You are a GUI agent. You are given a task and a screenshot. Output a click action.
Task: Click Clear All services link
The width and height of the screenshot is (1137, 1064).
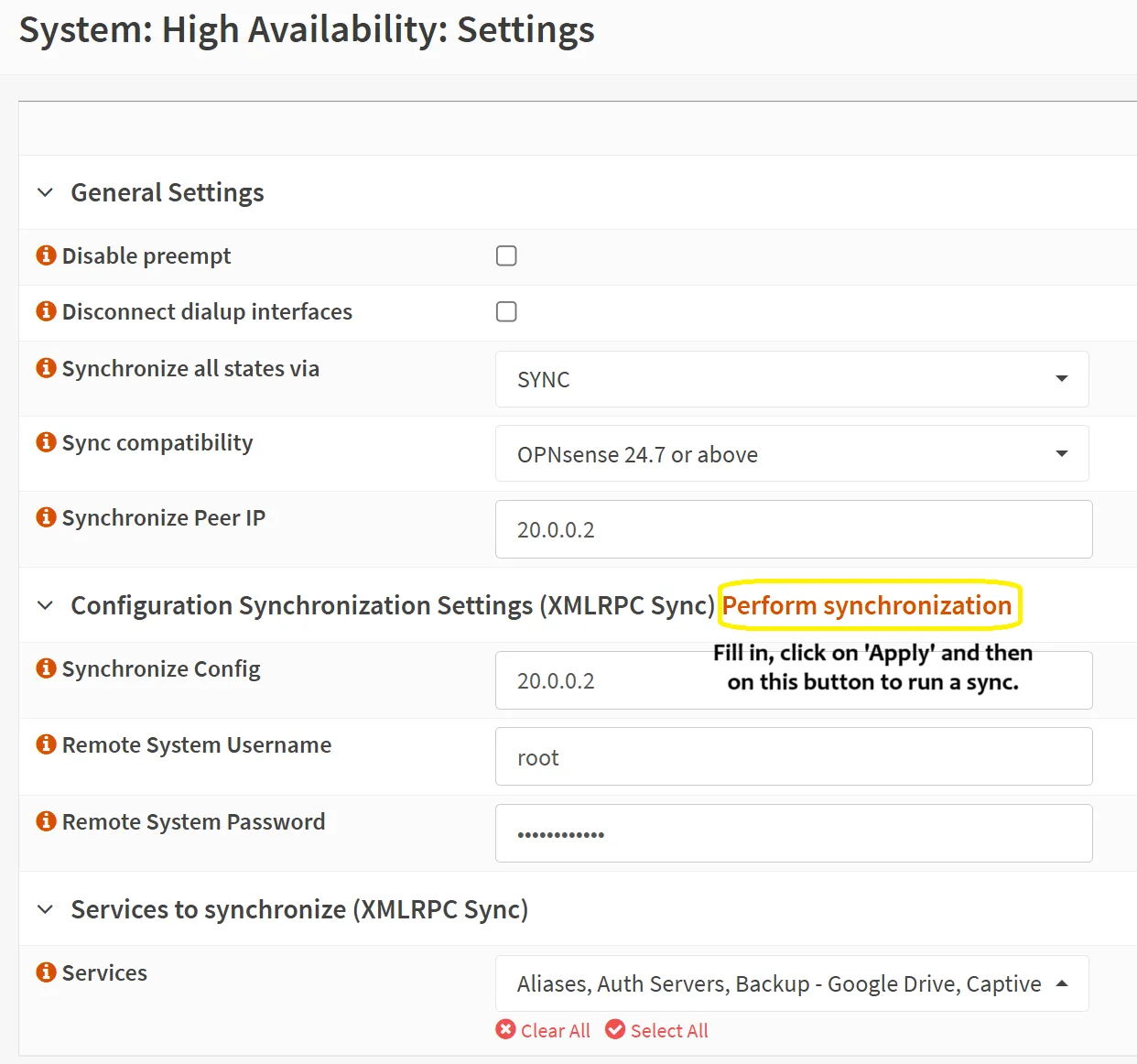555,1030
